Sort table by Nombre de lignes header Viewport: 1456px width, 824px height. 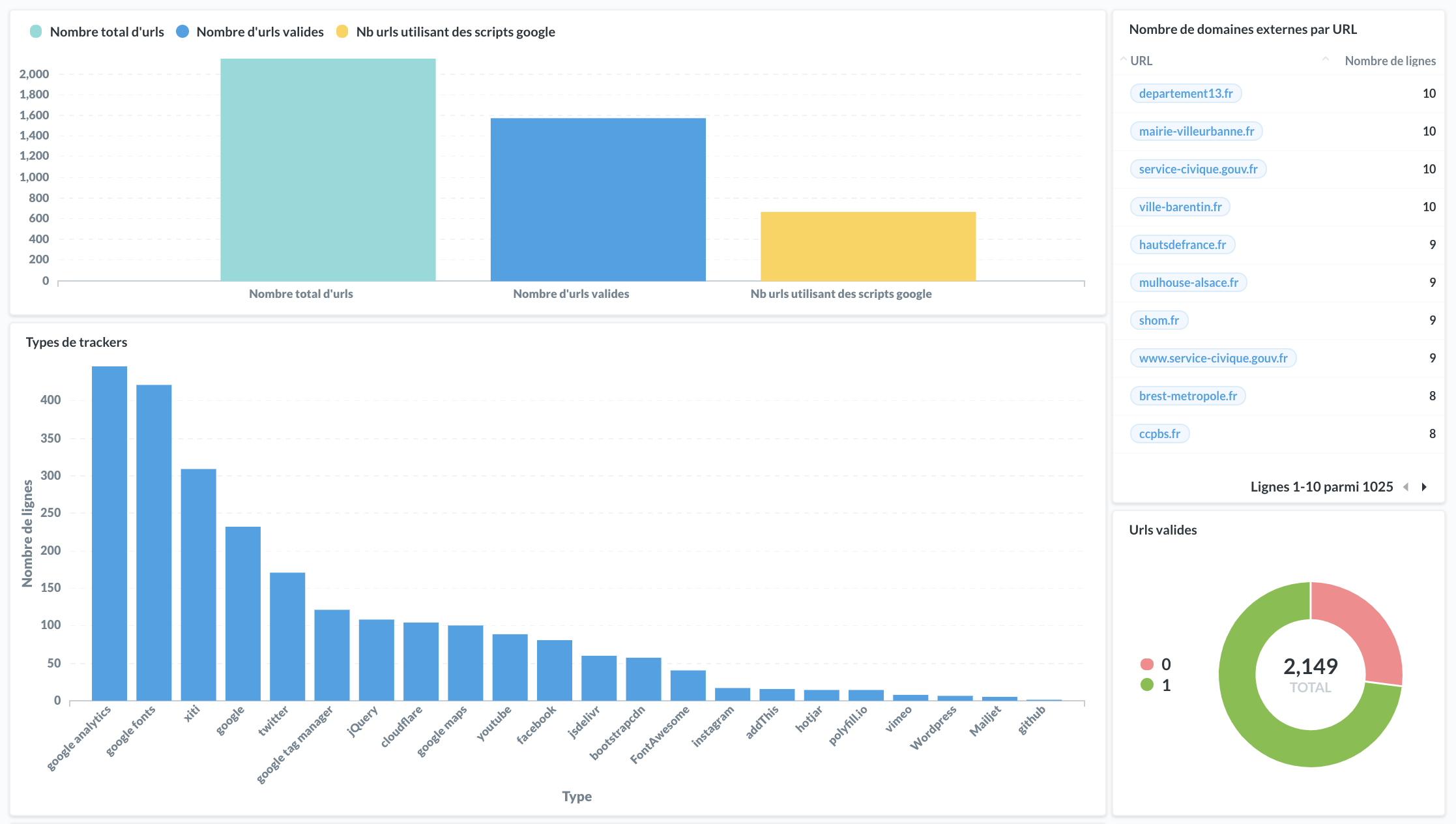[1390, 61]
